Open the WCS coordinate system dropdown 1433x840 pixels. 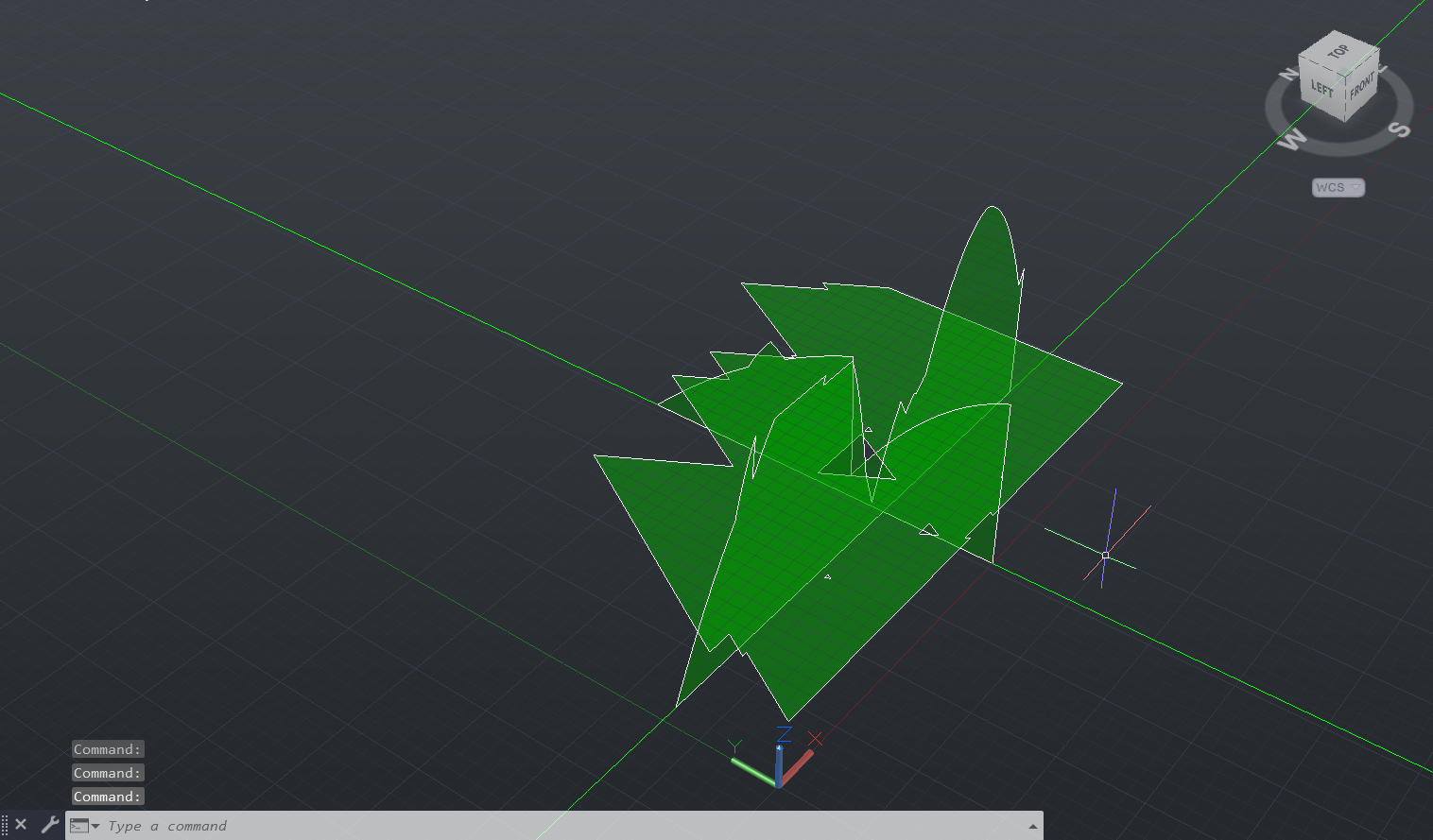click(1338, 187)
